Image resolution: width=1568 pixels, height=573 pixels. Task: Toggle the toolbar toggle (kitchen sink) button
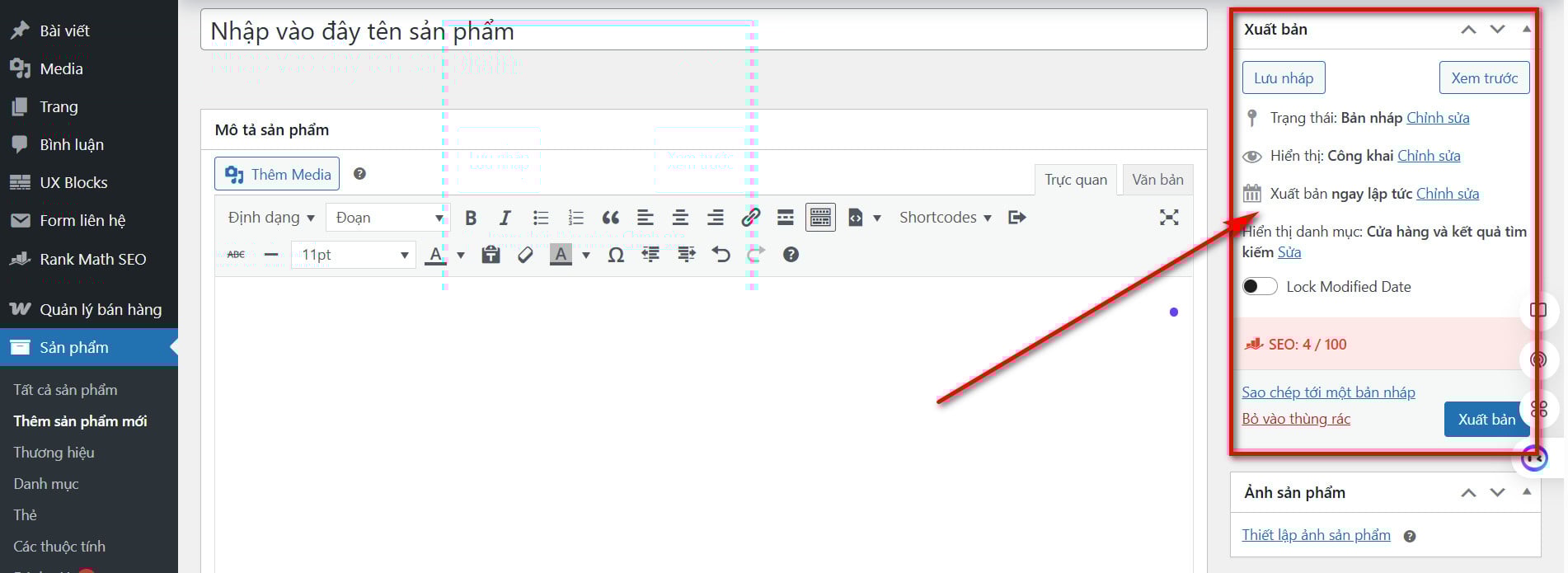click(x=820, y=218)
